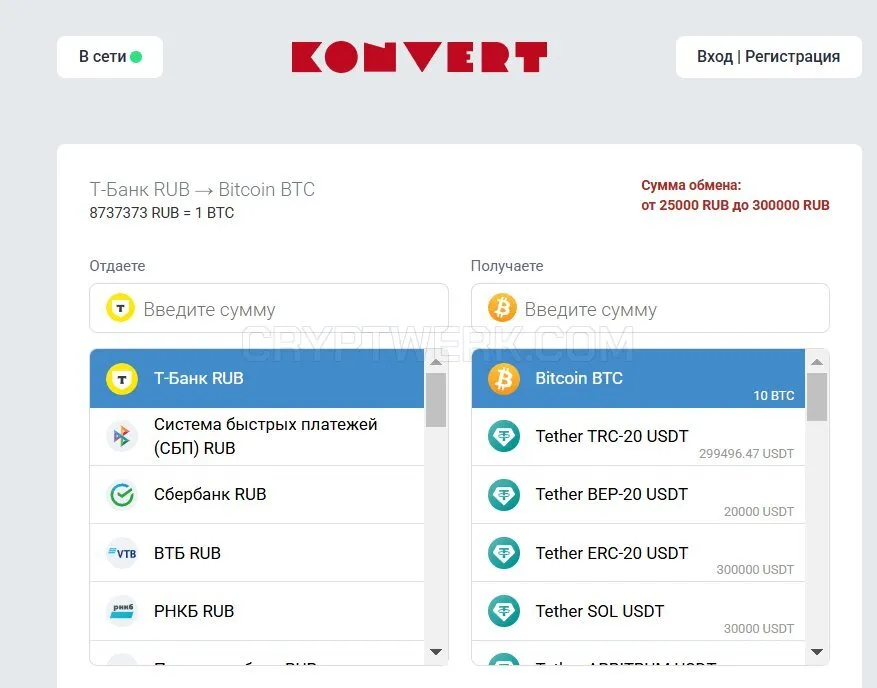
Task: Click the Bitcoin BTC list row icon
Action: (503, 379)
